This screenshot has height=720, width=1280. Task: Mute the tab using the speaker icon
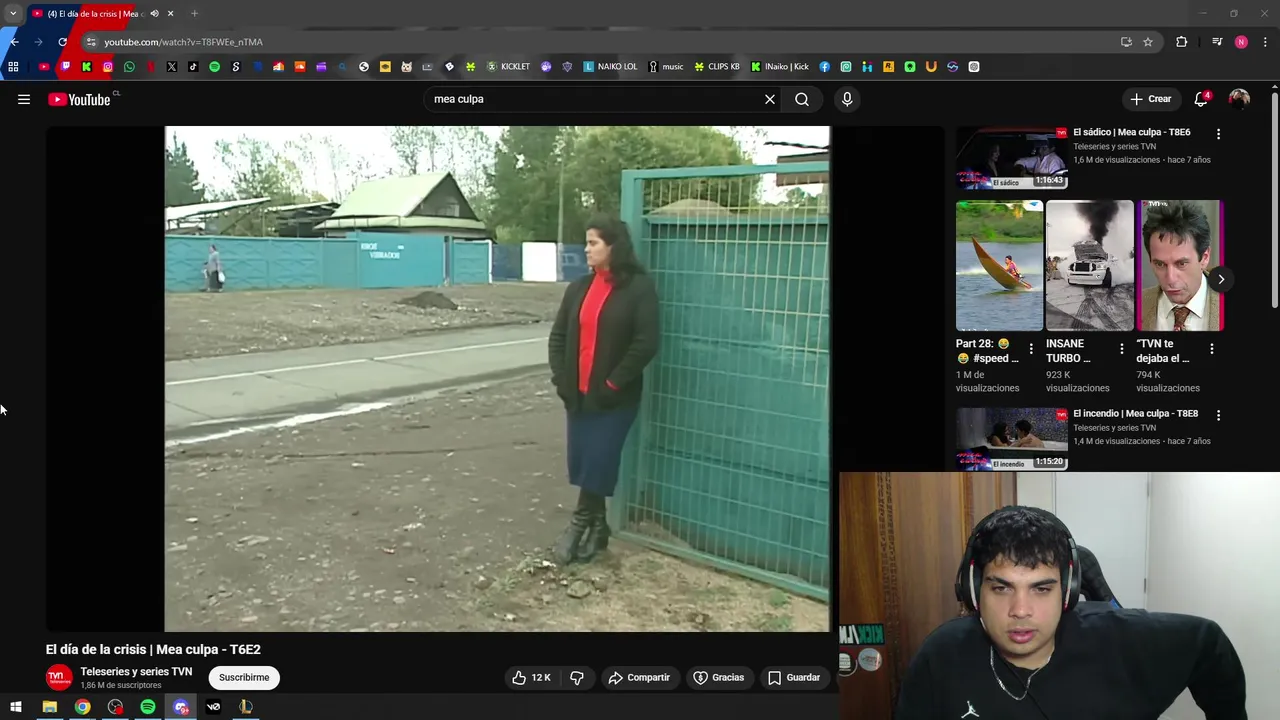[154, 13]
